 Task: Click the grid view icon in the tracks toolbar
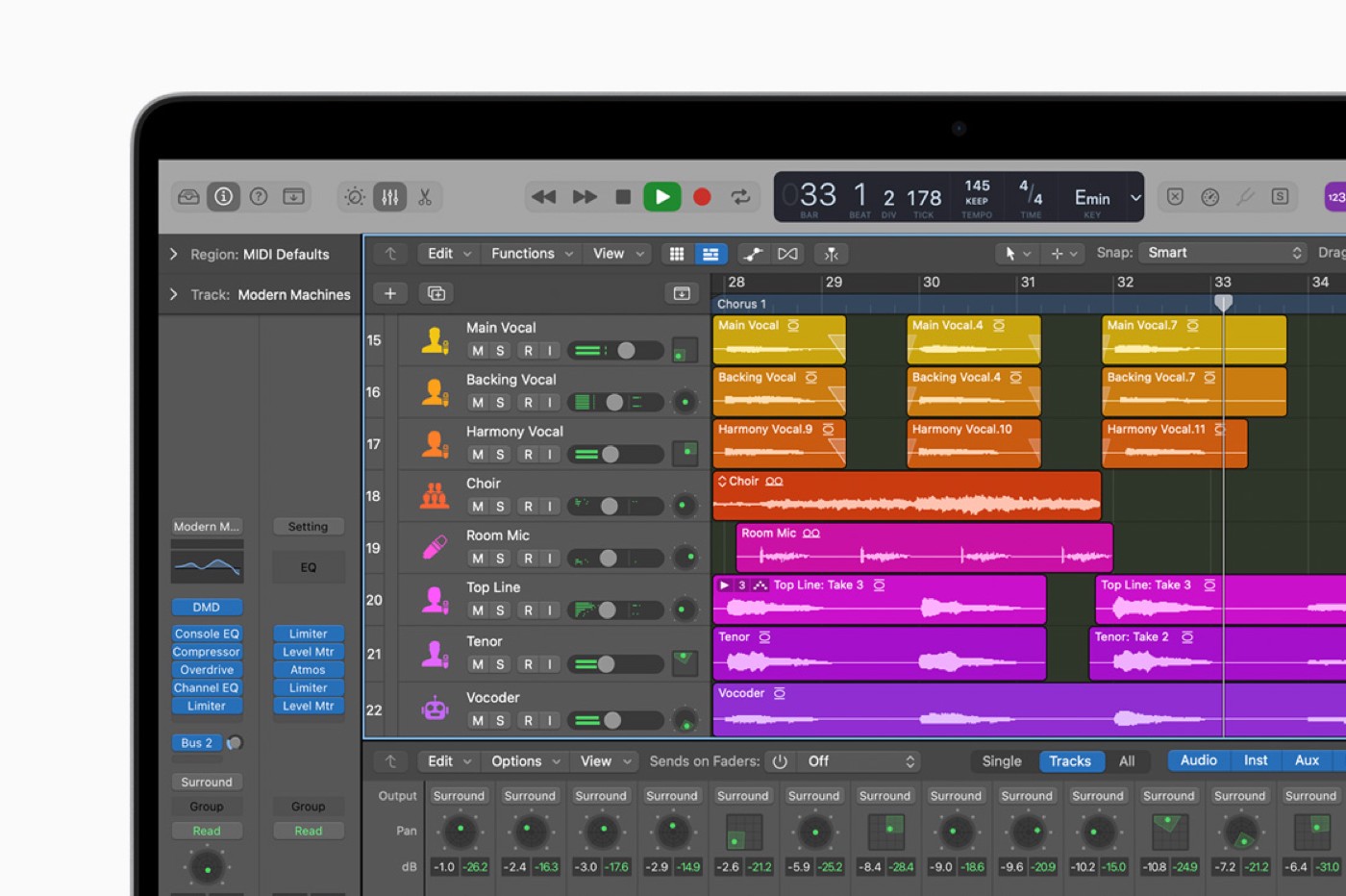(677, 254)
